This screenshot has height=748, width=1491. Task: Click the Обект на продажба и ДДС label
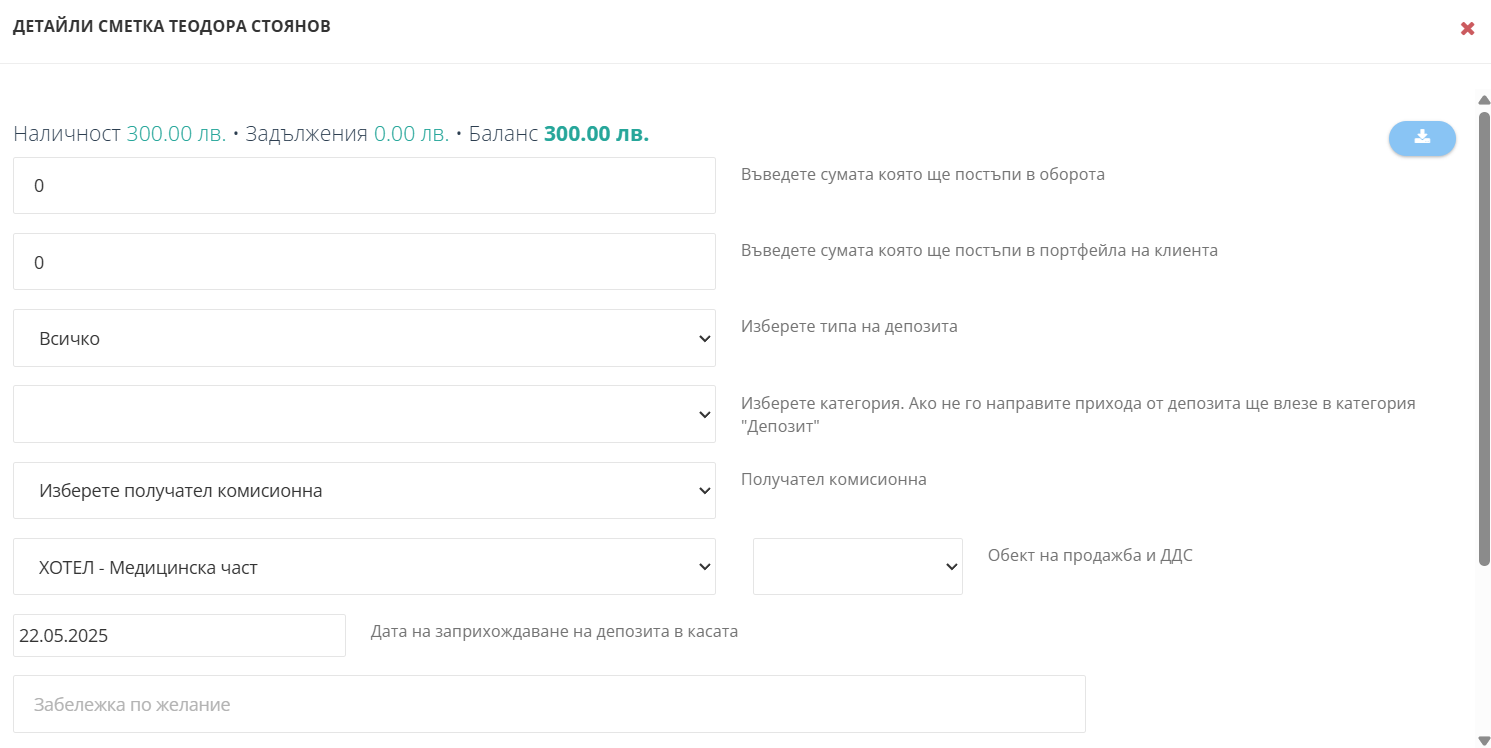coord(1090,556)
